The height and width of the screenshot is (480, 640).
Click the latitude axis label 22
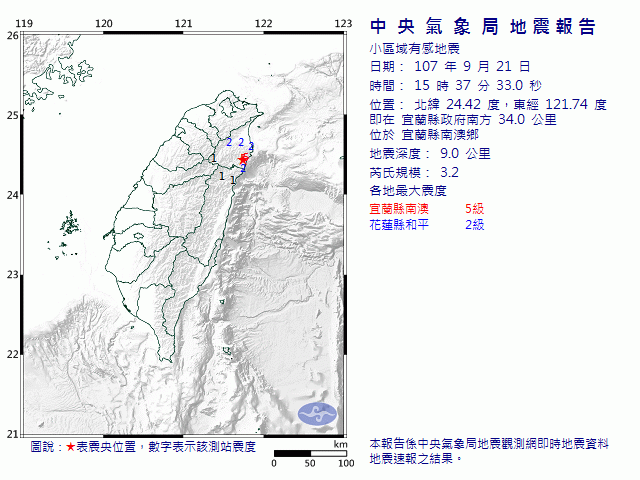click(x=12, y=354)
